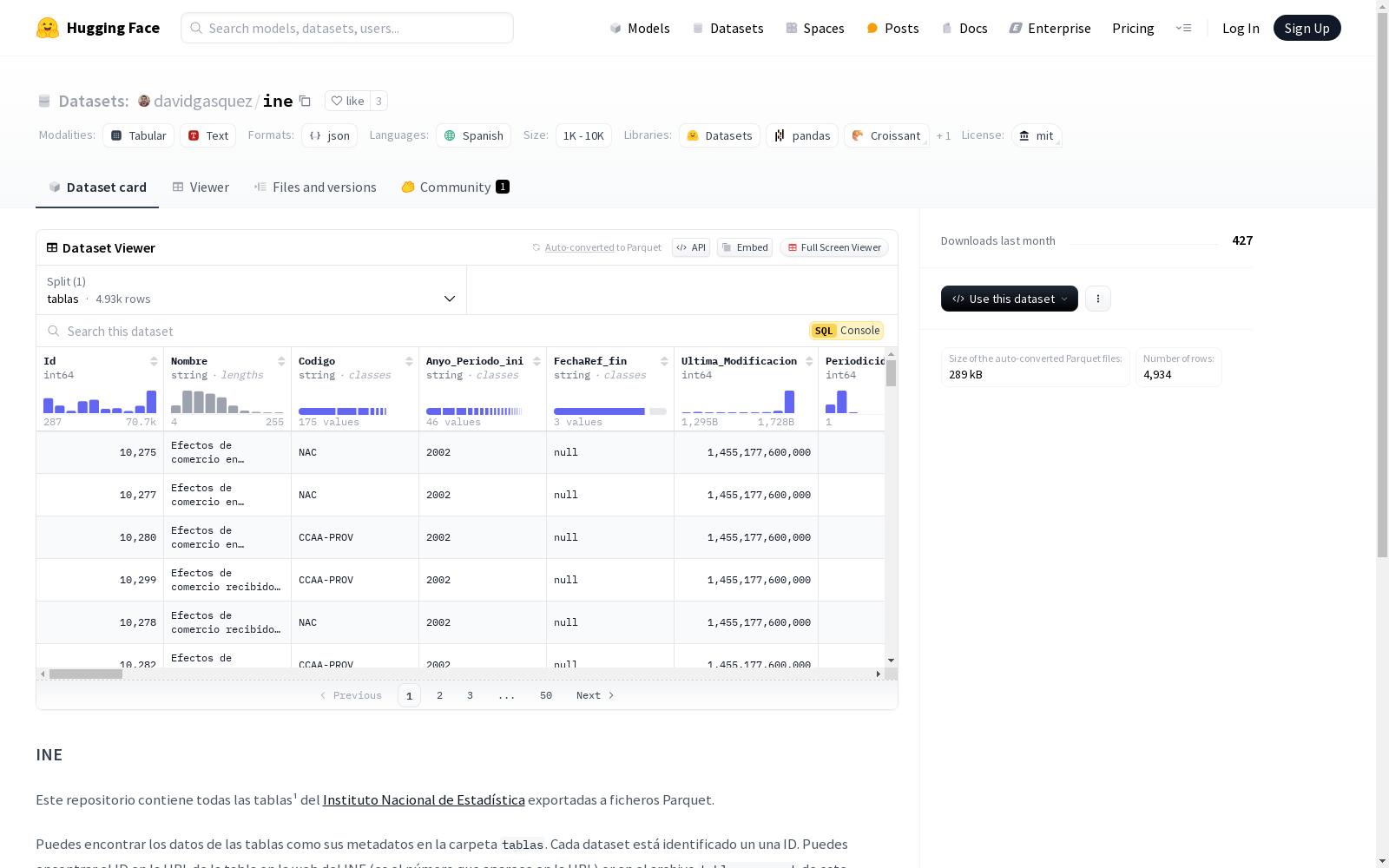Click the table scroll-down arrow
Image resolution: width=1389 pixels, height=868 pixels.
tap(891, 661)
